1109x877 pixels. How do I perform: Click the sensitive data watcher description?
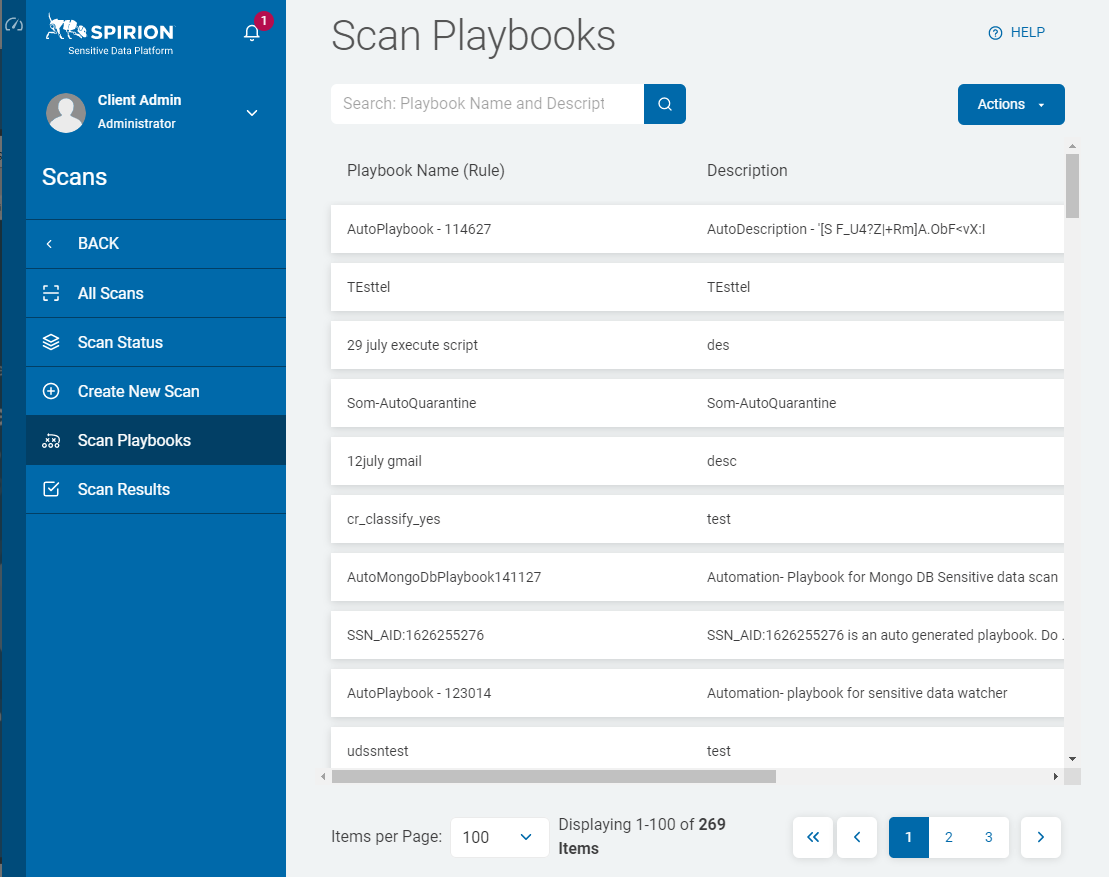pyautogui.click(x=857, y=693)
